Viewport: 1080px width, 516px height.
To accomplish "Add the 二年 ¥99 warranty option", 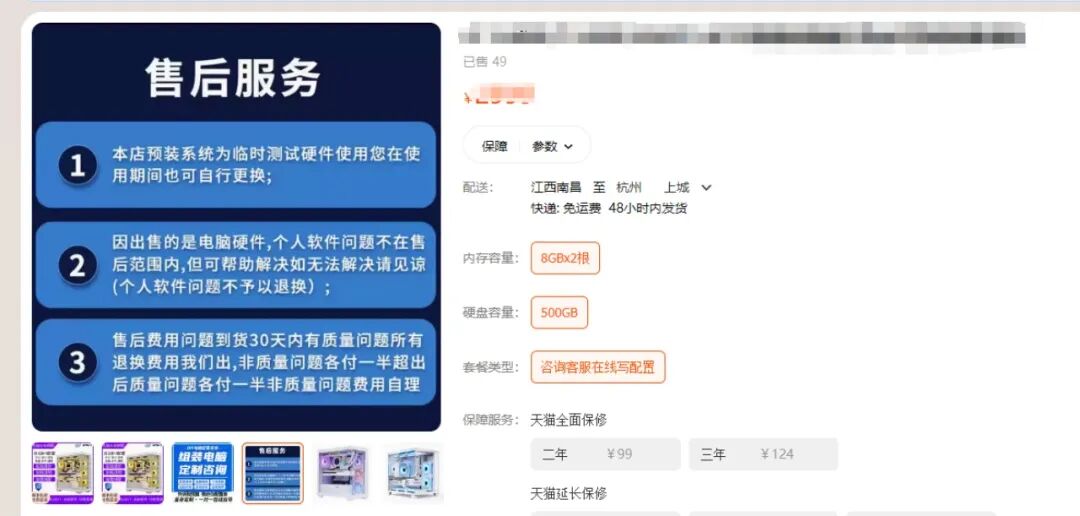I will coord(605,454).
